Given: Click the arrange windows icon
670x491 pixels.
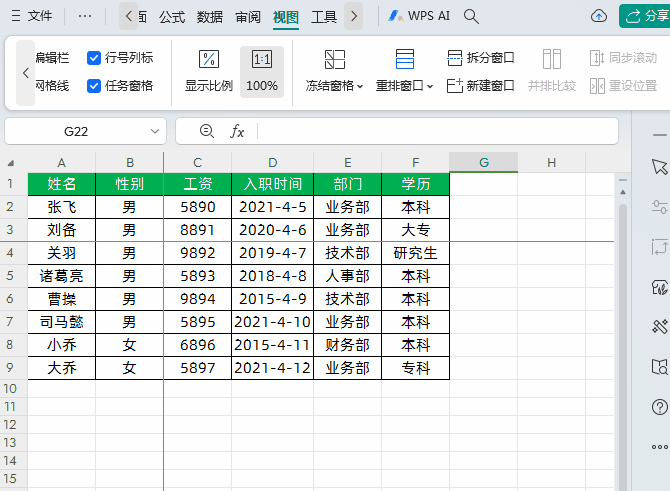Looking at the screenshot, I should (x=404, y=59).
